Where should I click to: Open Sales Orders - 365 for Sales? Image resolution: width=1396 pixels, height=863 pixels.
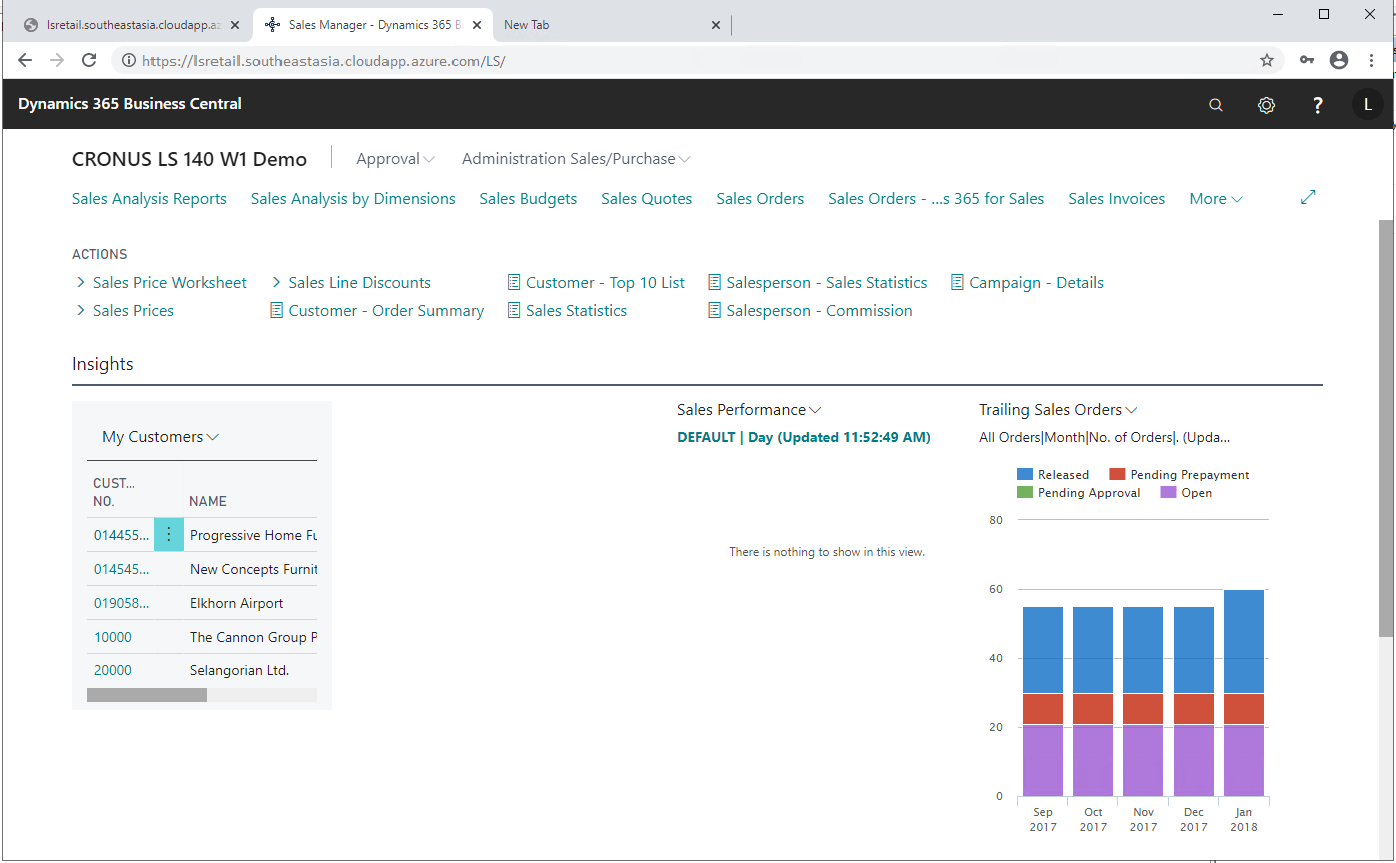click(936, 199)
